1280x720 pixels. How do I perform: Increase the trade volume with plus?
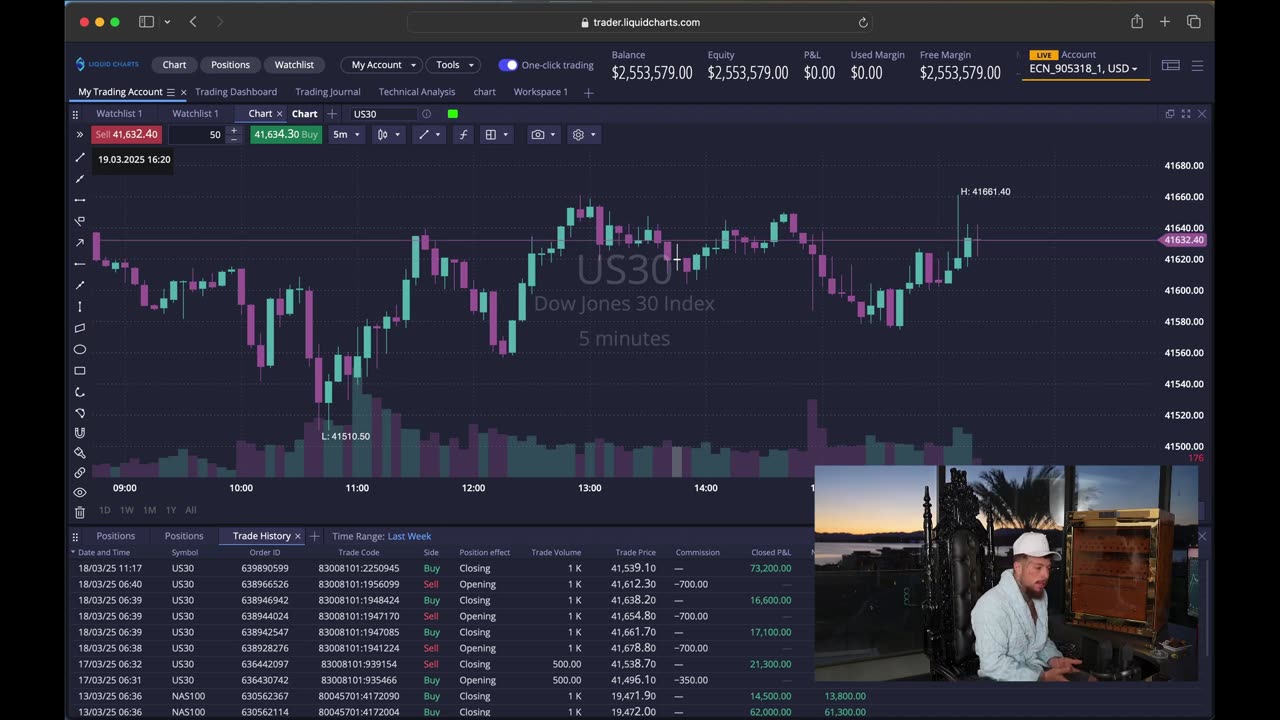point(234,130)
